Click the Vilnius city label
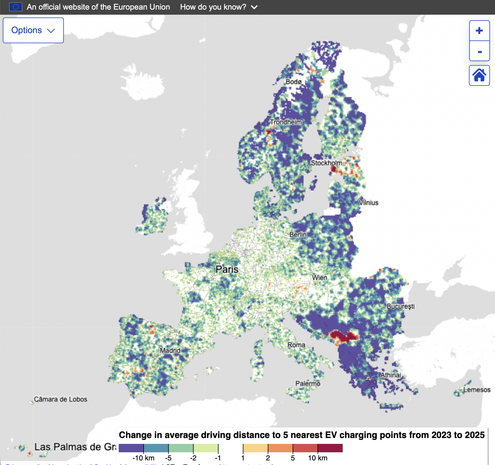Image resolution: width=495 pixels, height=465 pixels. tap(369, 203)
